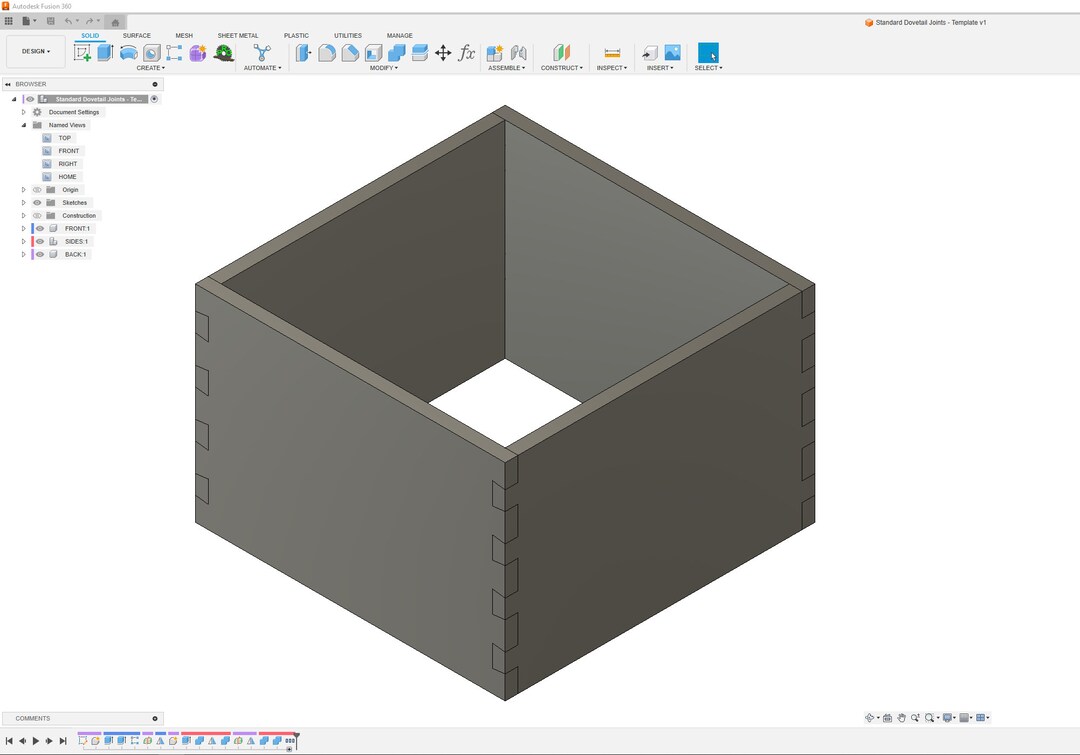Viewport: 1080px width, 755px height.
Task: Click the Orbit icon in navigation bar
Action: 870,718
